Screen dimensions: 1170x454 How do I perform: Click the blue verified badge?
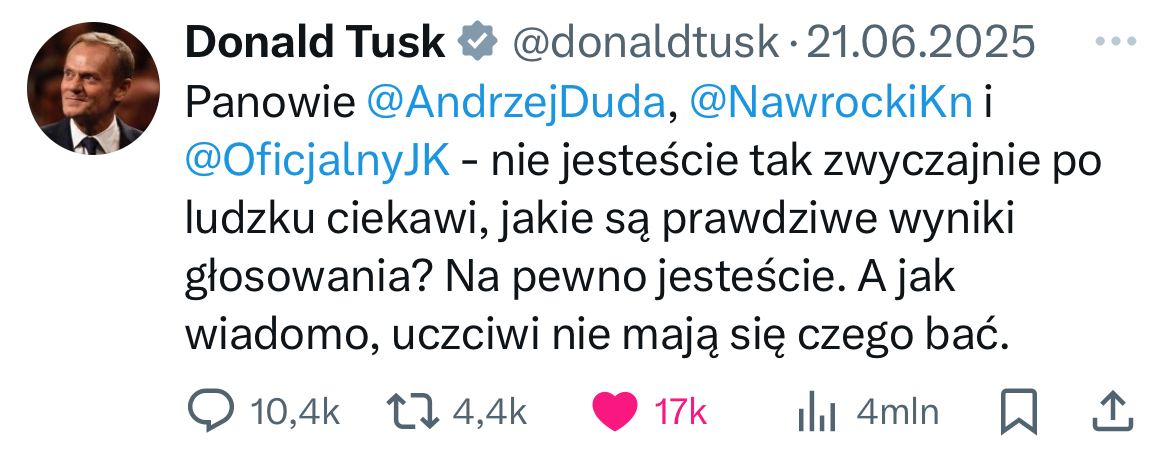(477, 42)
